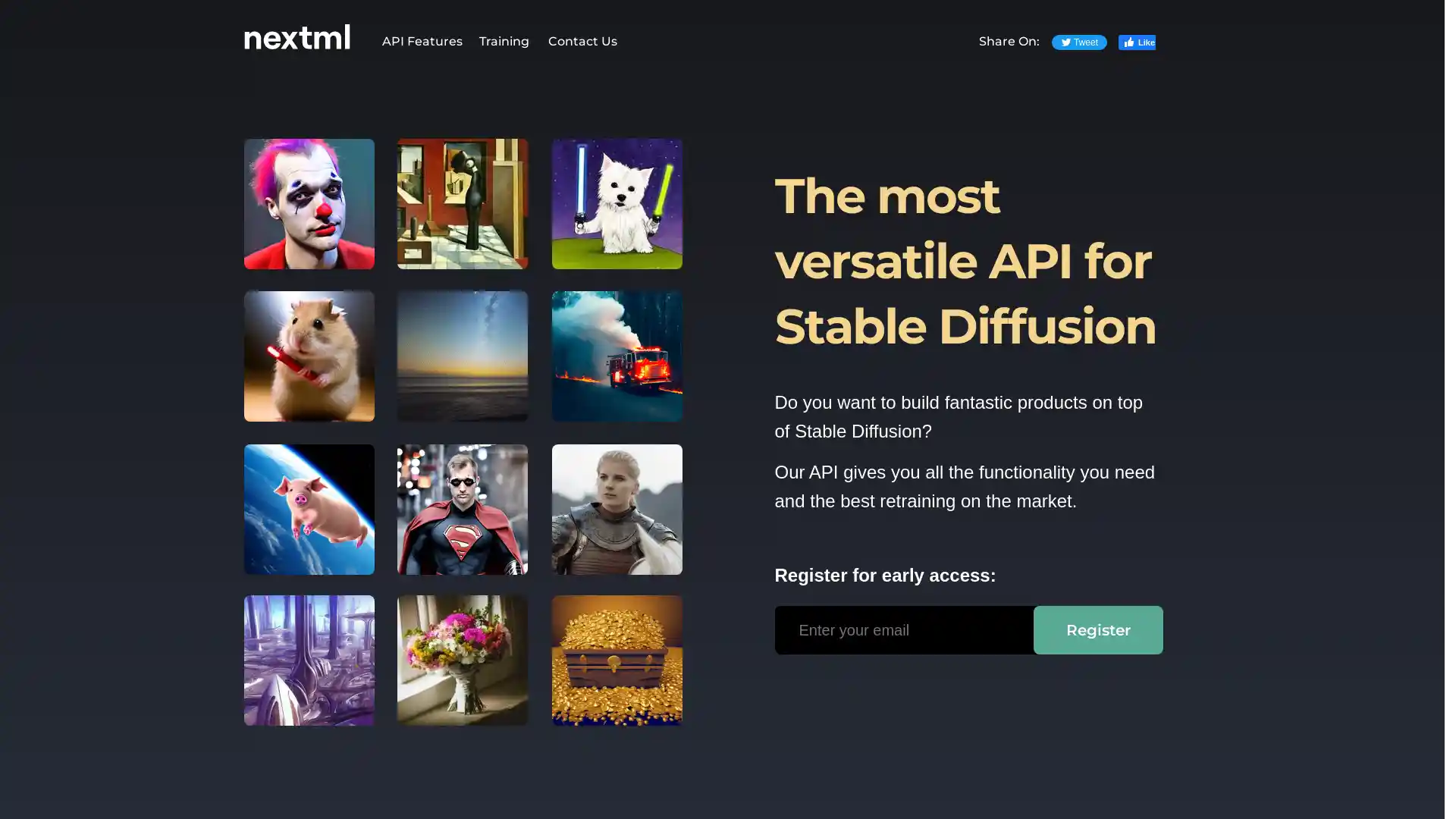Click the email input field
This screenshot has width=1456, height=819.
[905, 630]
